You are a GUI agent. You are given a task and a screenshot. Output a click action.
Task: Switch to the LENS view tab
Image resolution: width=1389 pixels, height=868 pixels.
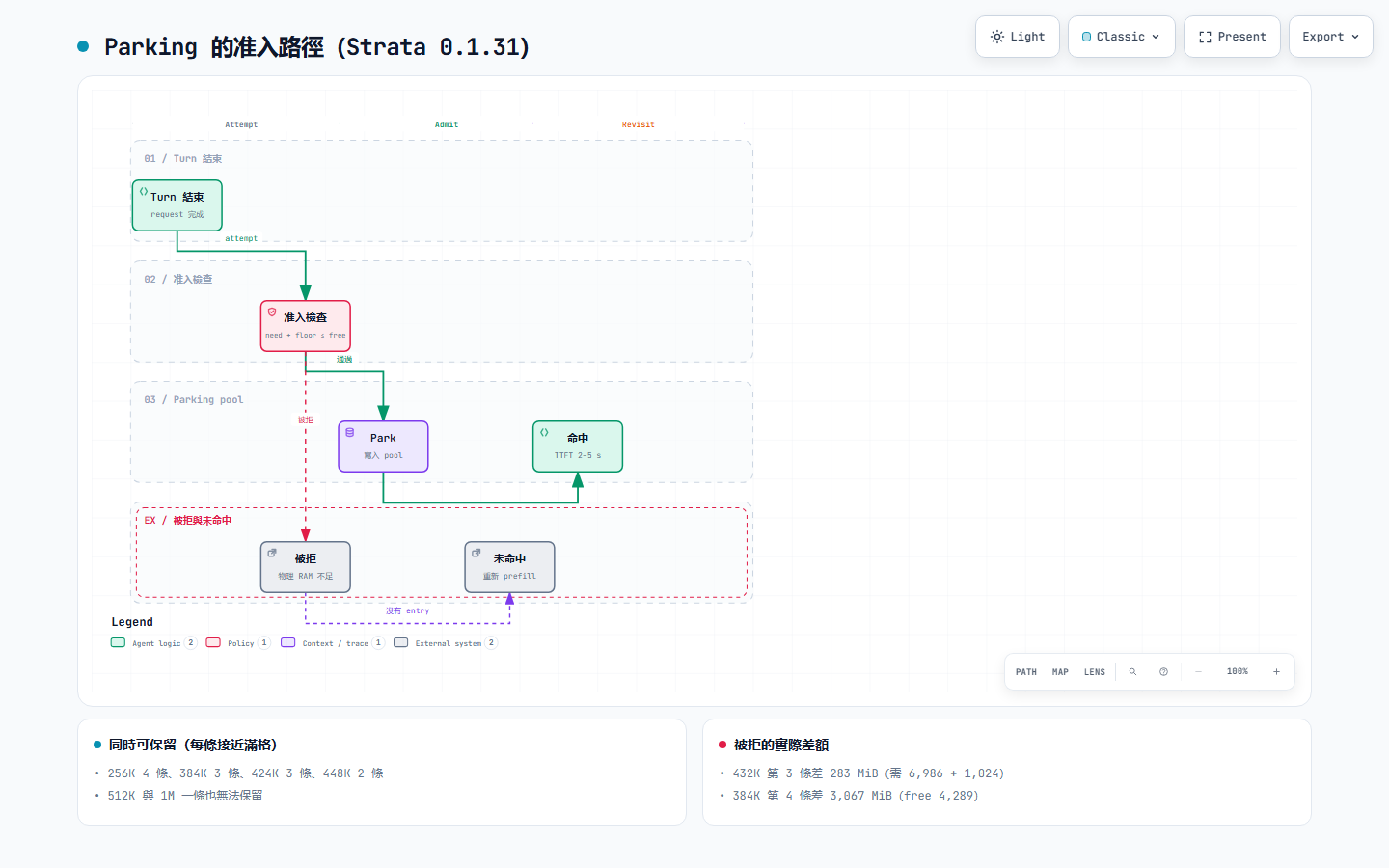[1095, 672]
